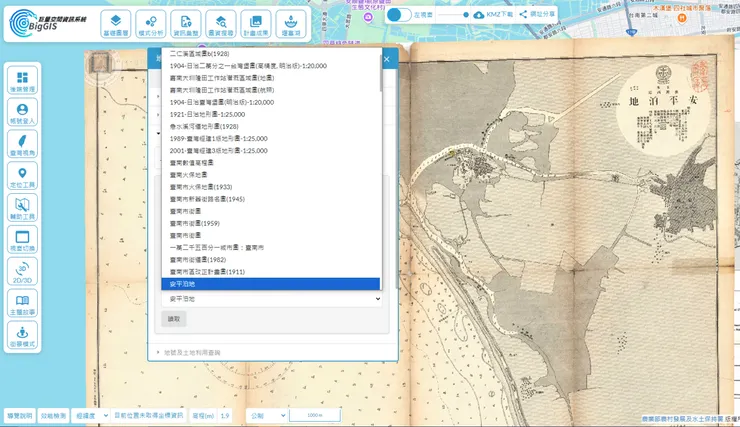Screen dimensions: 740x427
Task: Select 1904-日治臺灣堡圖(明治版)-1:20,000 option
Action: [270, 102]
